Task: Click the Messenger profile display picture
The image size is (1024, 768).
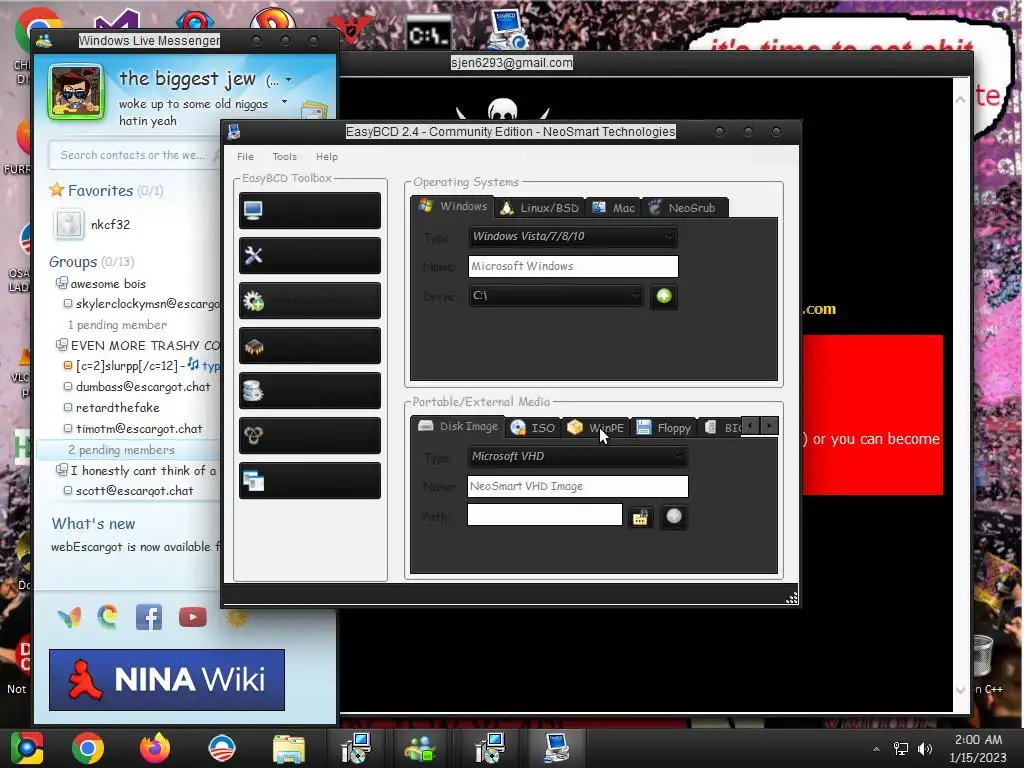Action: pos(76,92)
